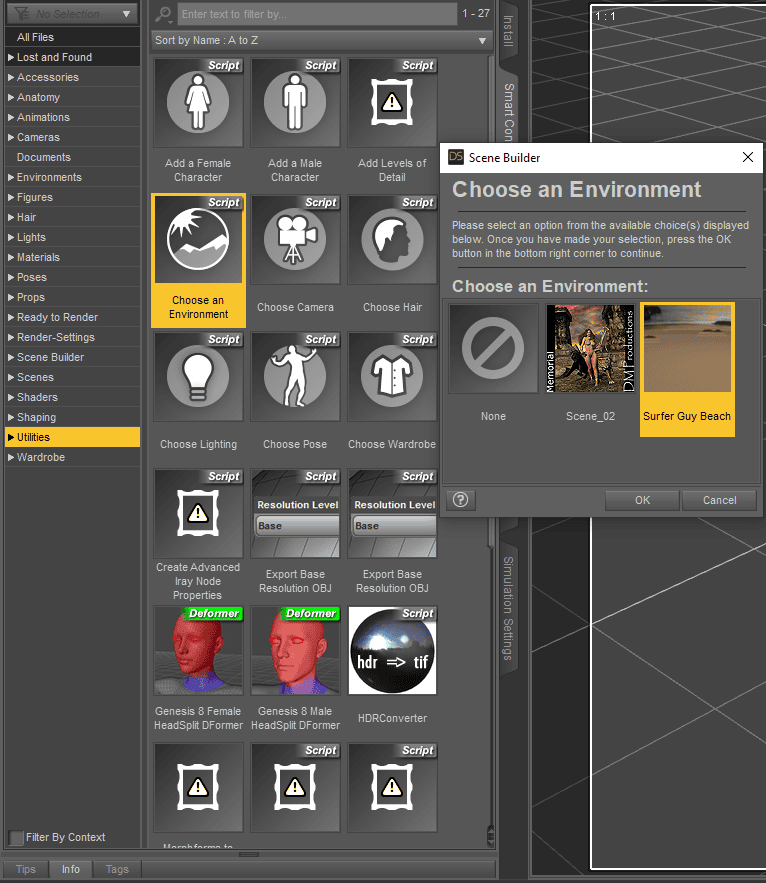Click the filter text input field
Viewport: 766px width, 883px height.
click(x=318, y=14)
